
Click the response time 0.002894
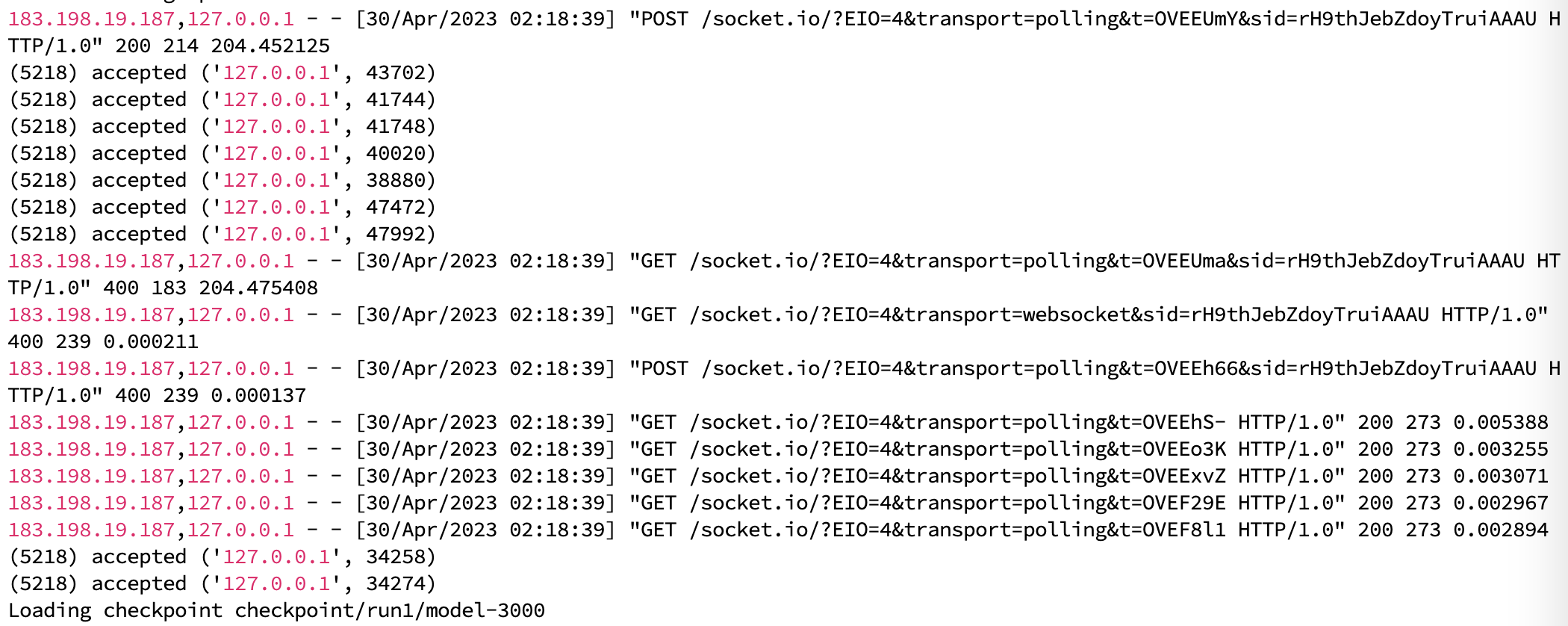pyautogui.click(x=1501, y=530)
